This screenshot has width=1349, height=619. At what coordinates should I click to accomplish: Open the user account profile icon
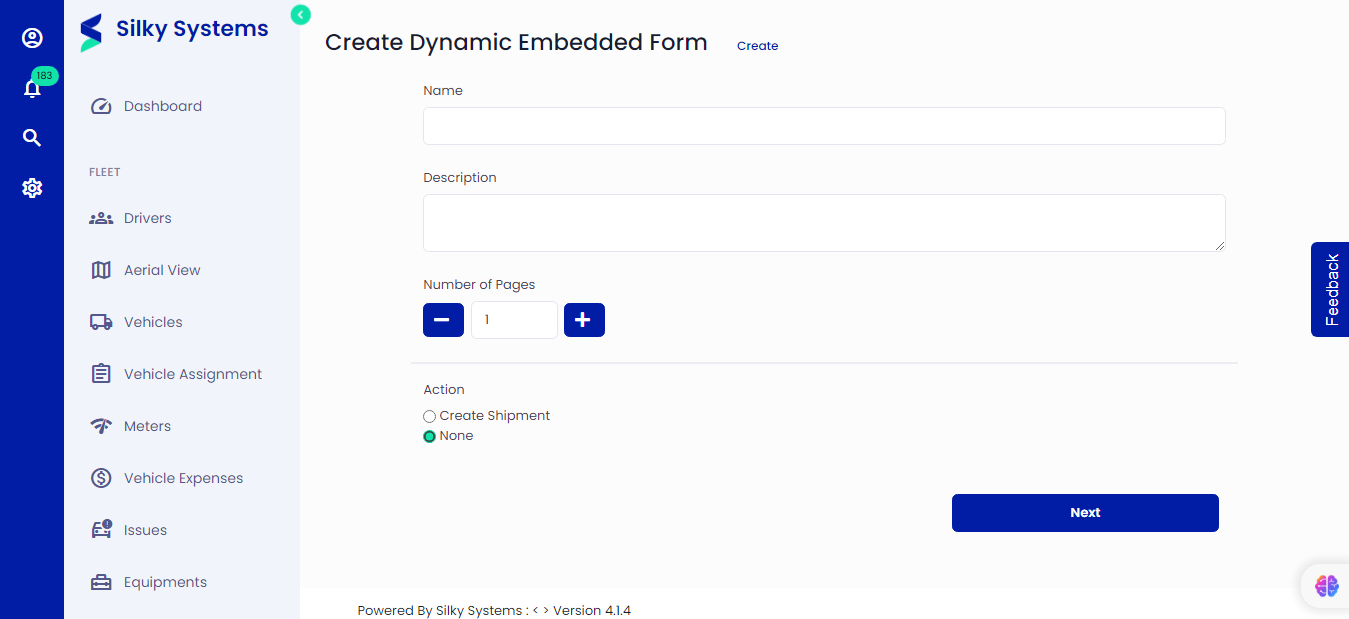(32, 38)
